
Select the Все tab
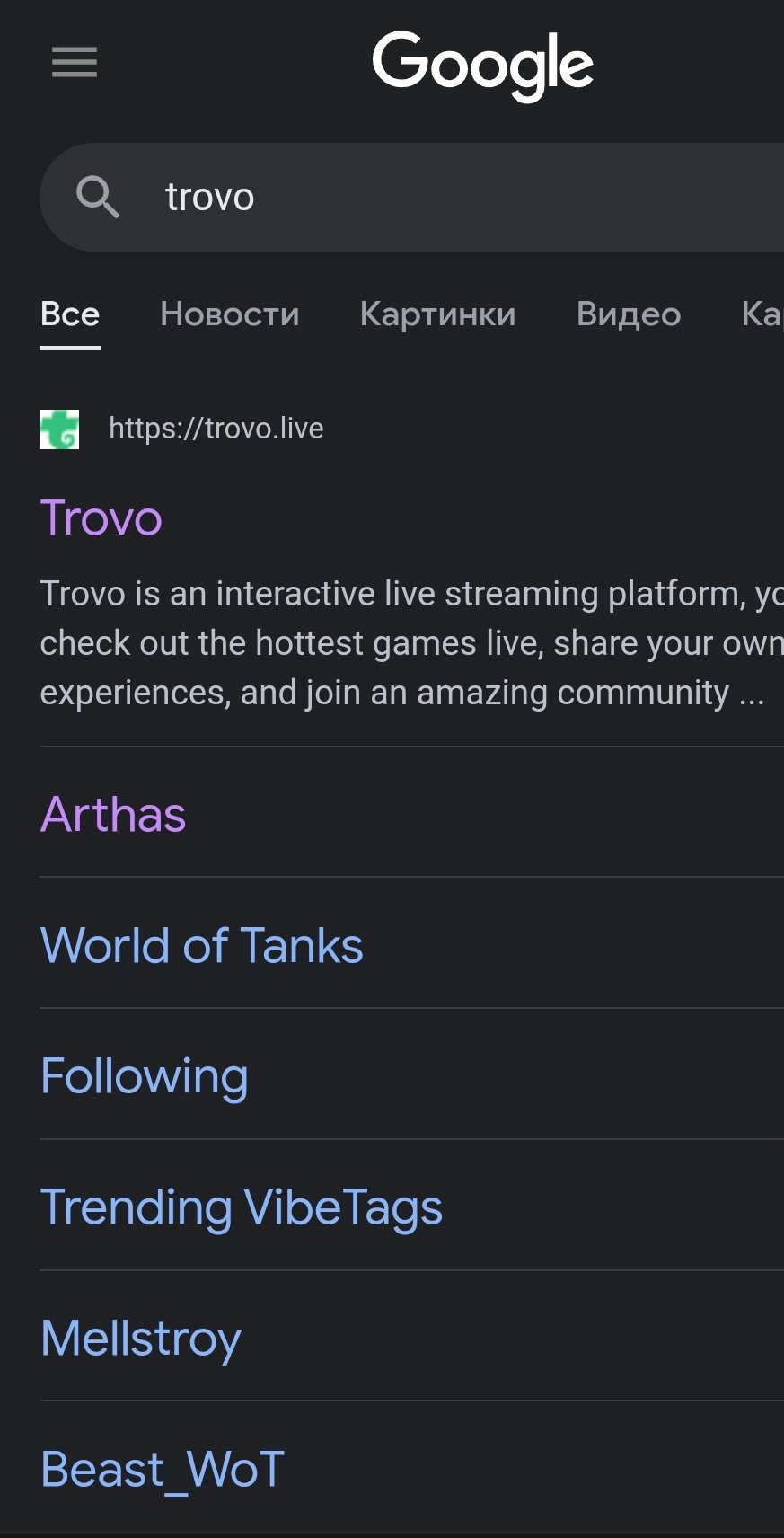click(x=70, y=314)
